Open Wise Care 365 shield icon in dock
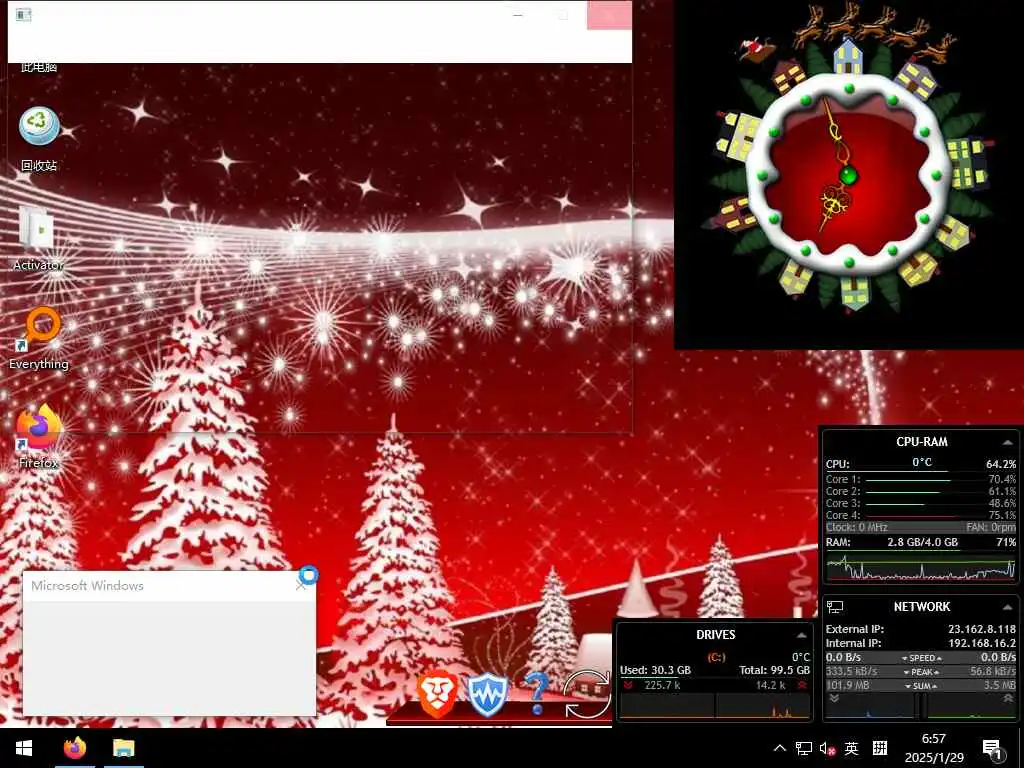 click(x=487, y=694)
